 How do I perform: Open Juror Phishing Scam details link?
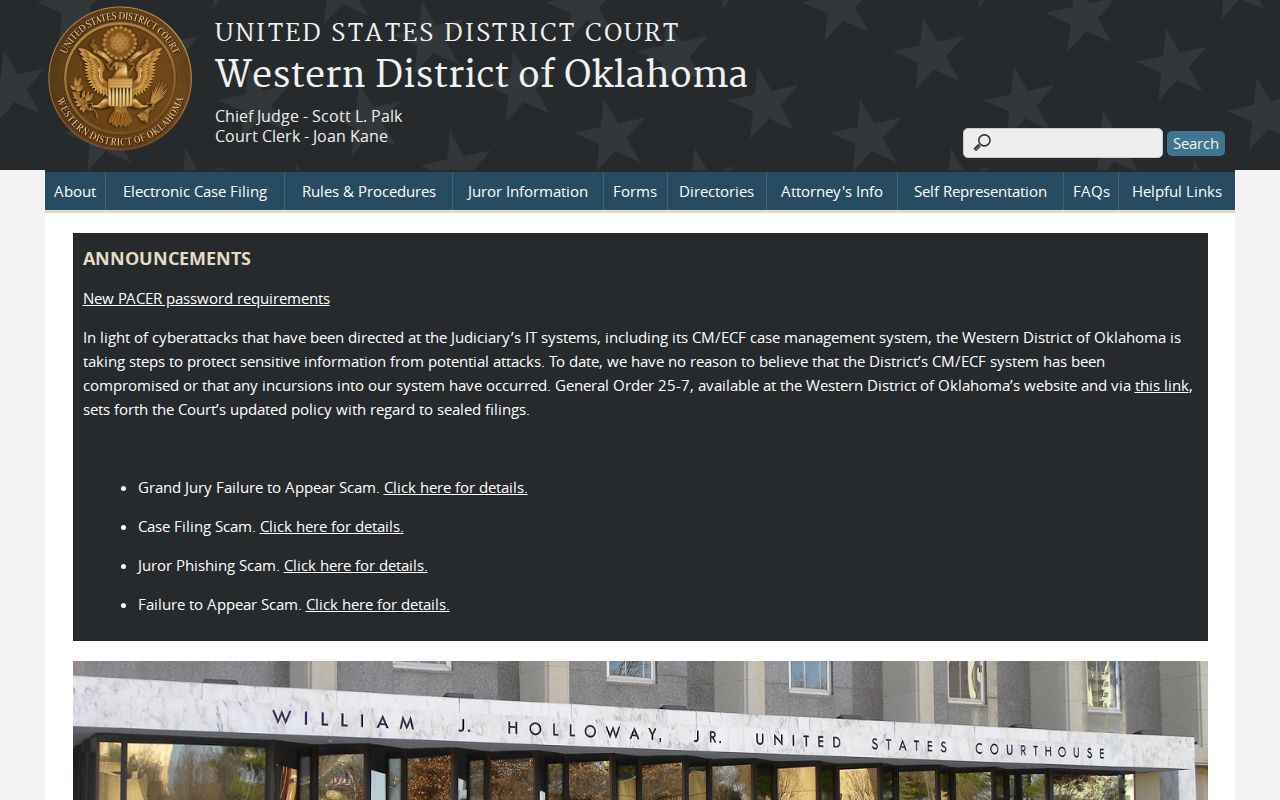tap(355, 565)
